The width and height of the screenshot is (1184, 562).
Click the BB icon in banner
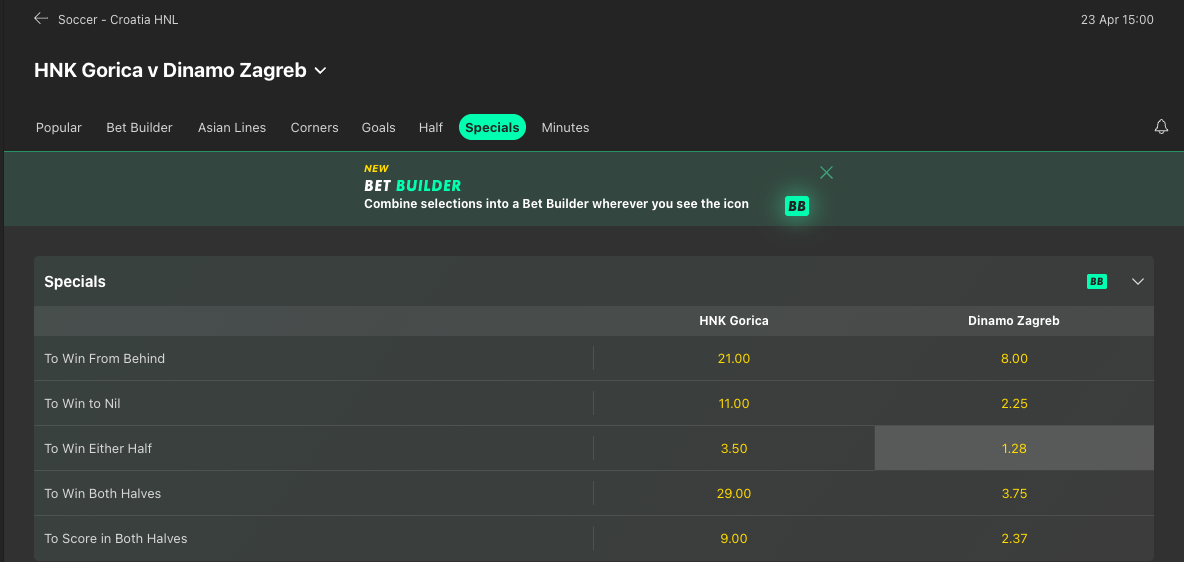tap(796, 206)
